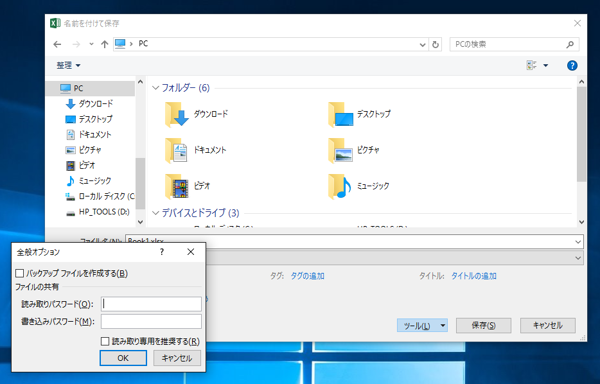Click the Back navigation arrow
Image resolution: width=600 pixels, height=384 pixels.
57,44
